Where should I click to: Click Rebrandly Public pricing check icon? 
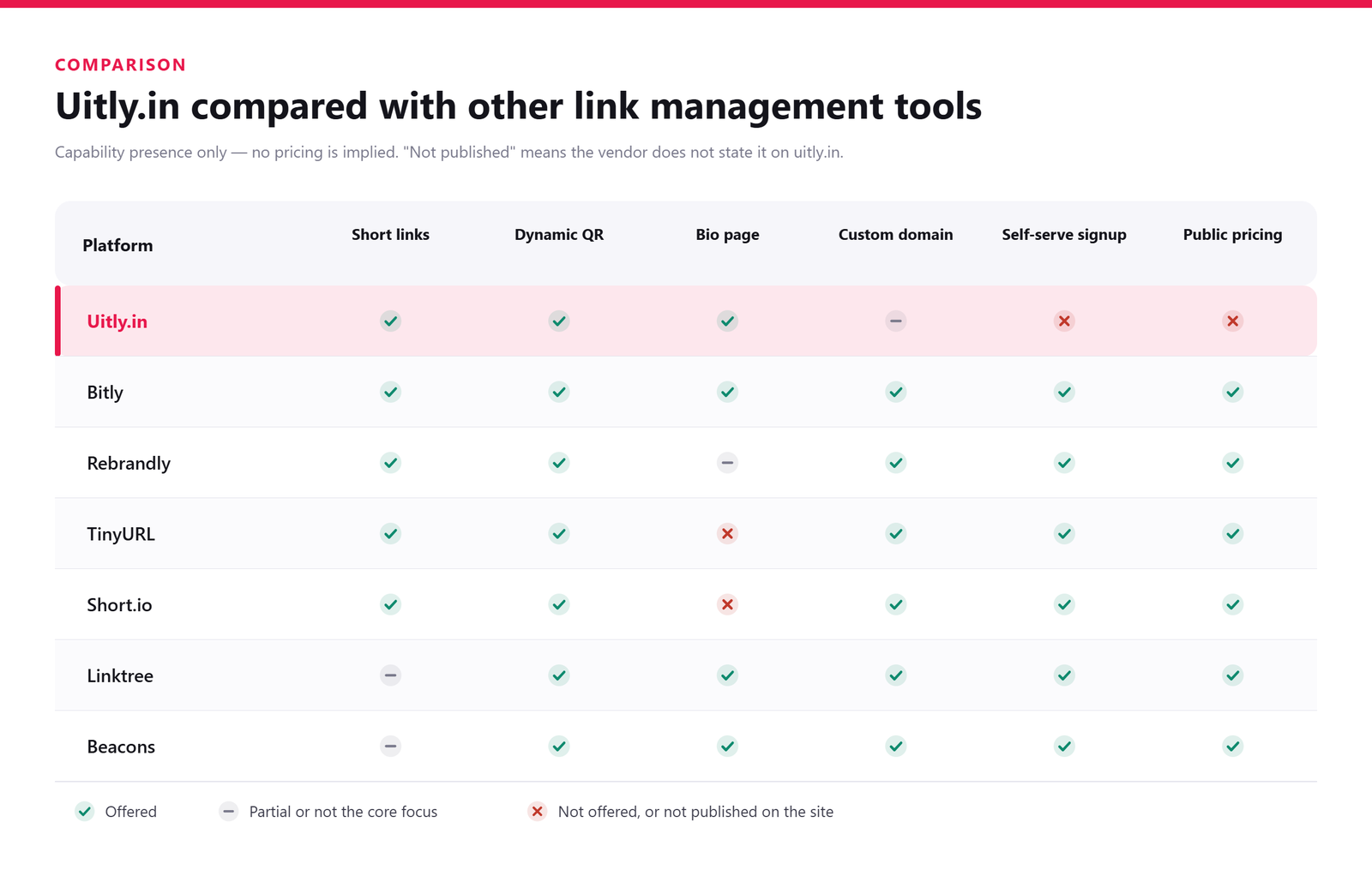1233,463
